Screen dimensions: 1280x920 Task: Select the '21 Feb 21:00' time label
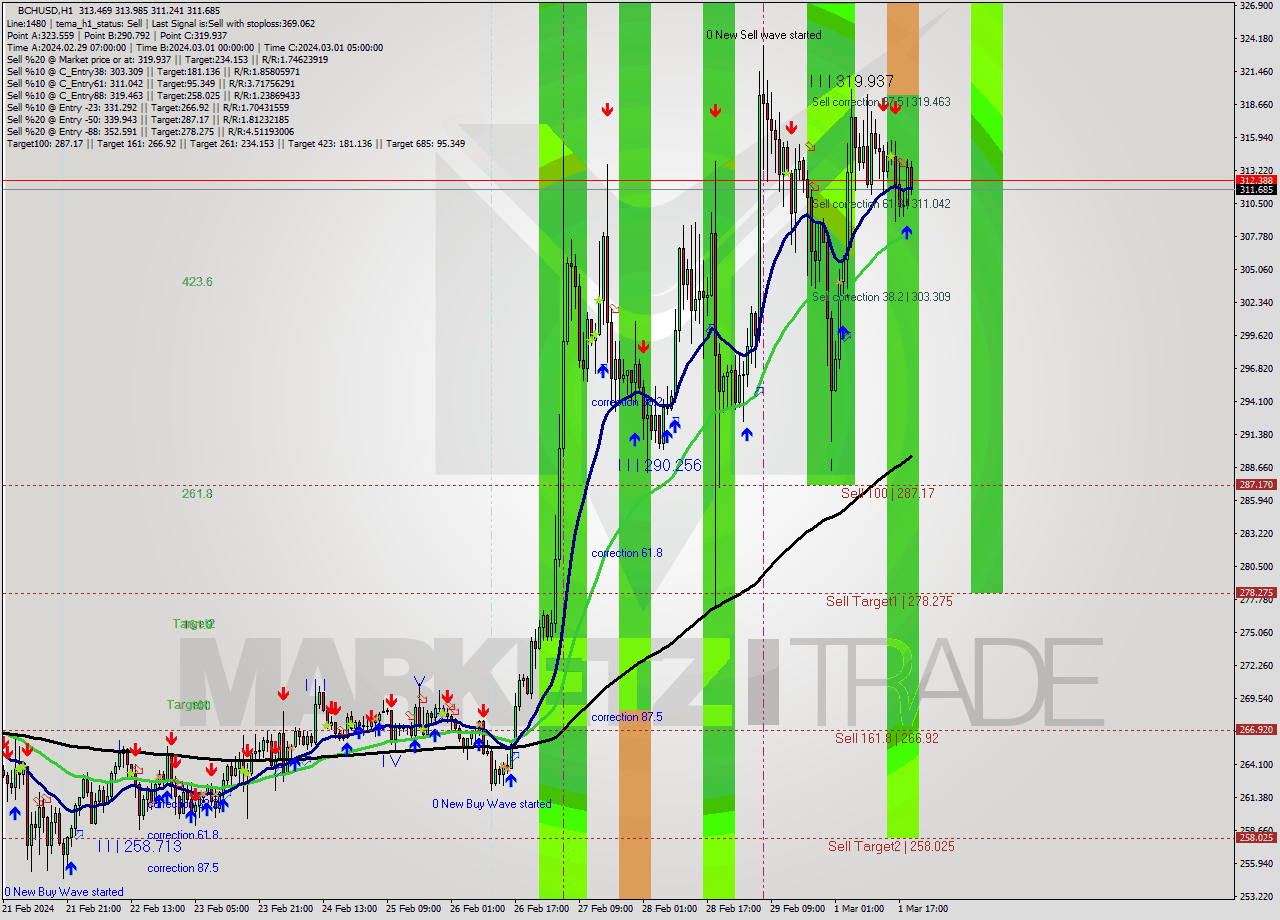point(93,909)
